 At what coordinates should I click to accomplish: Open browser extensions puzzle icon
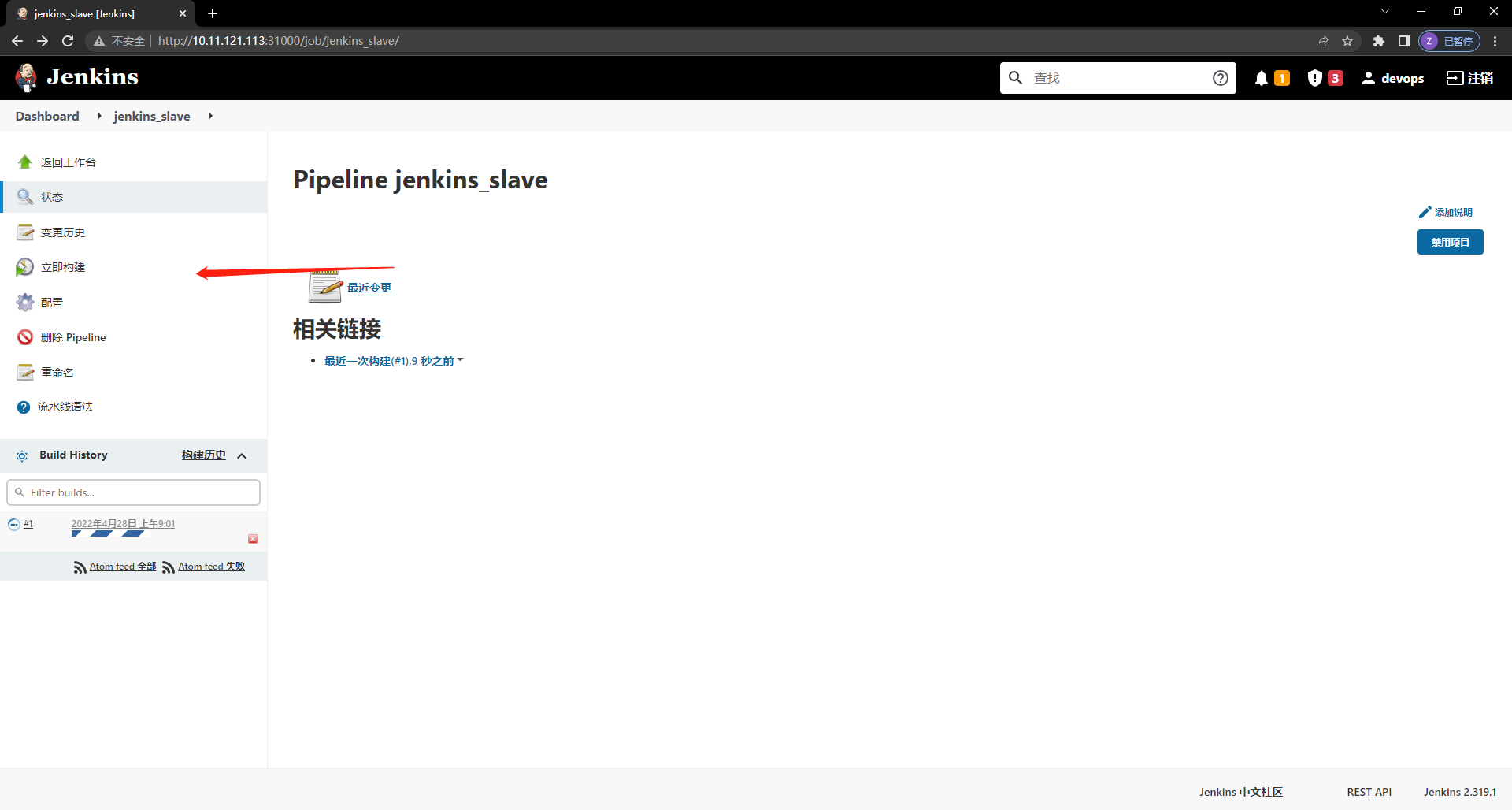coord(1378,41)
